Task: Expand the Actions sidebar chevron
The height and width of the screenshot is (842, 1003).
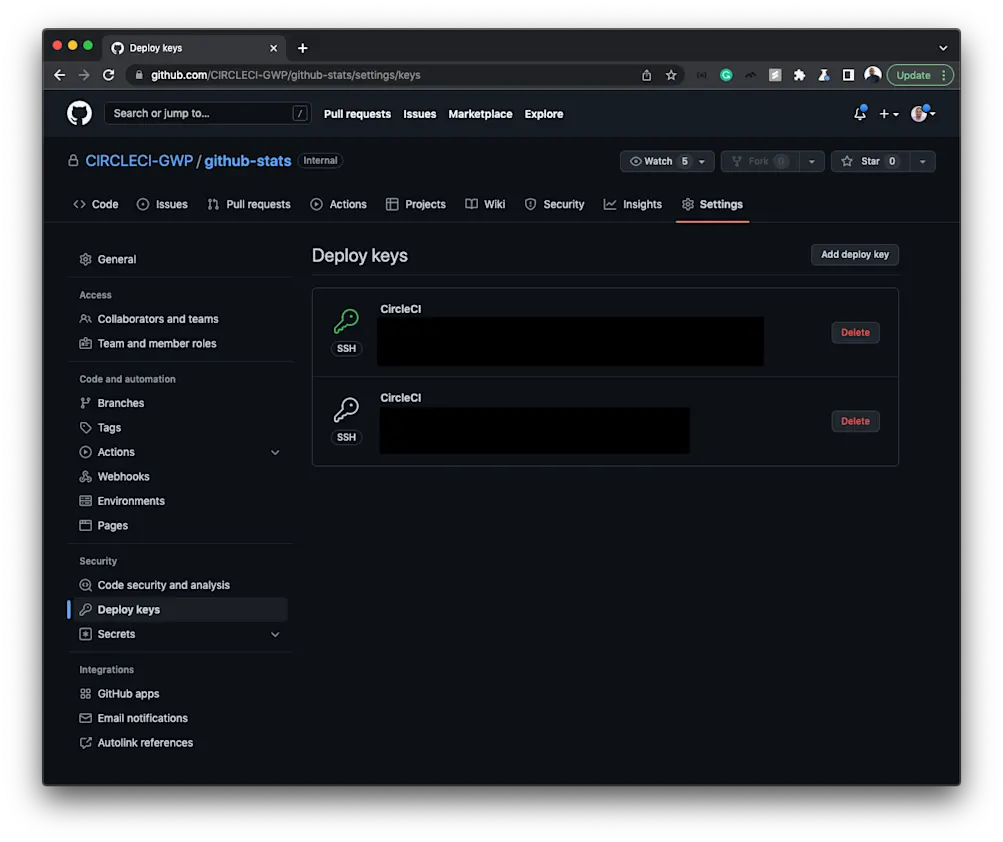Action: [x=275, y=452]
